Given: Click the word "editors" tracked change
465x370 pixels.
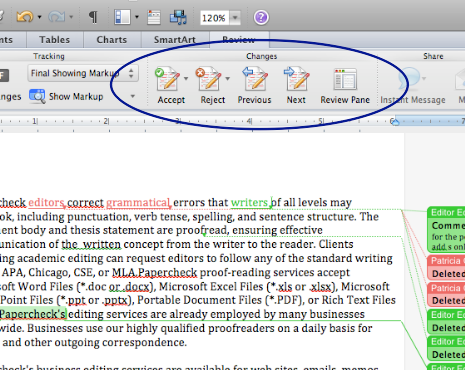Looking at the screenshot, I should [x=47, y=203].
